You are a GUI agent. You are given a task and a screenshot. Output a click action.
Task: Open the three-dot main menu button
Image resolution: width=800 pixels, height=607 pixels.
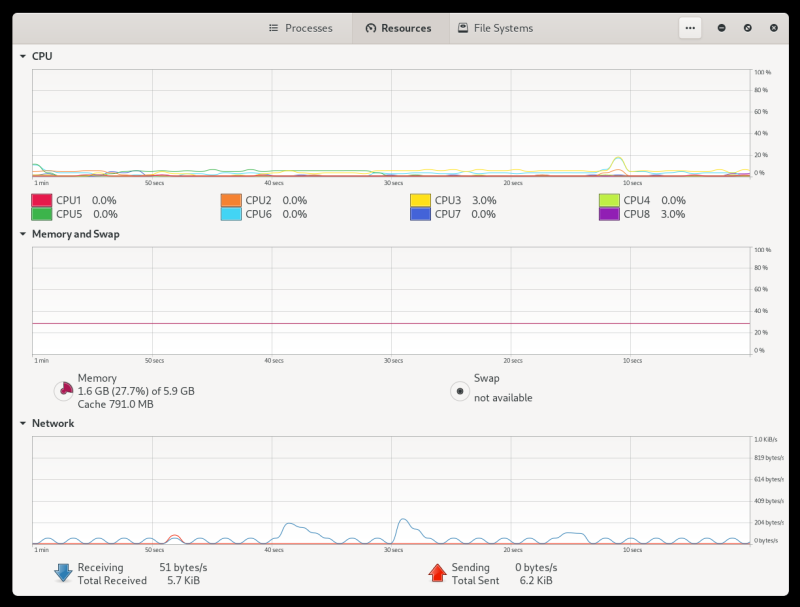[x=690, y=28]
